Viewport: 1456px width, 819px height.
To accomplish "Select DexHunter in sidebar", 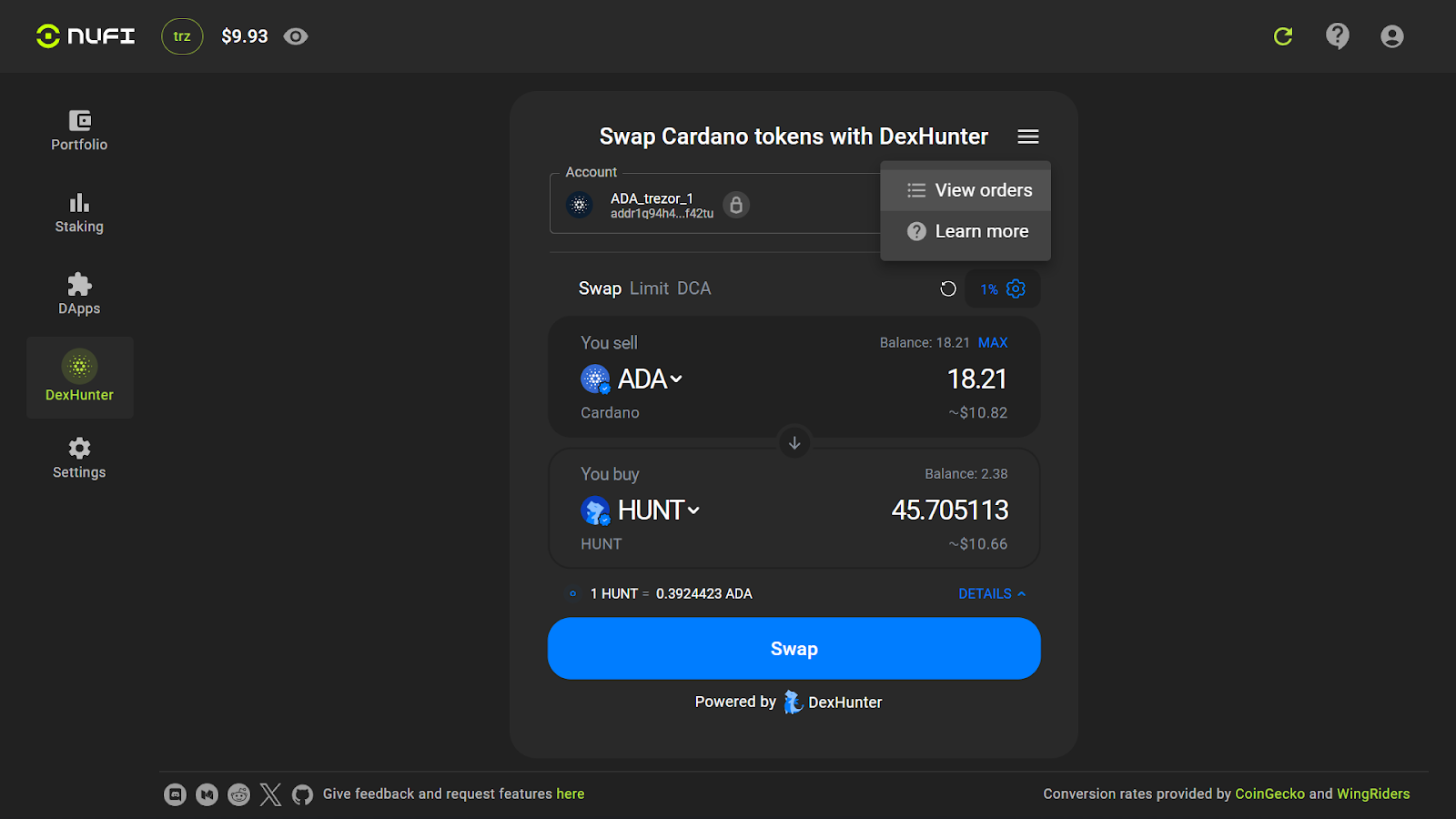I will point(79,378).
